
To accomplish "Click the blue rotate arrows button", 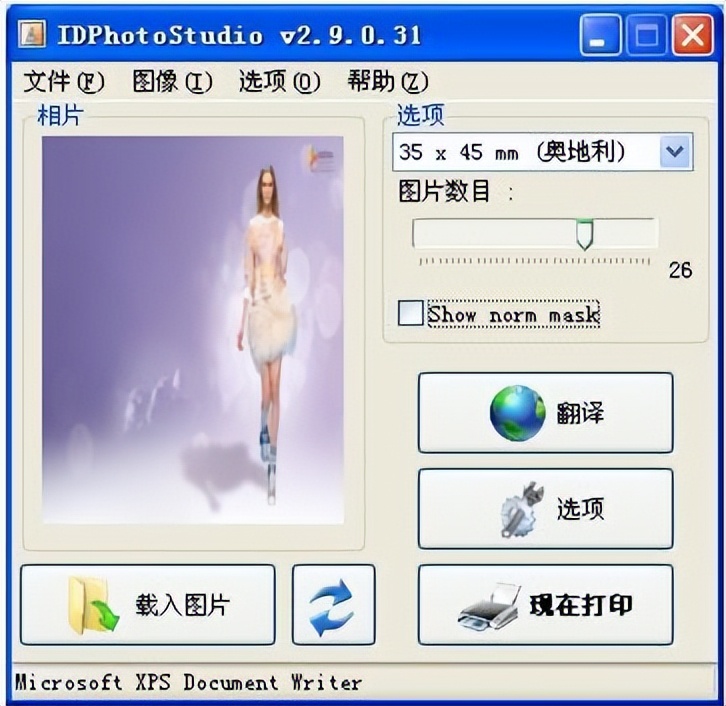I will pos(333,605).
